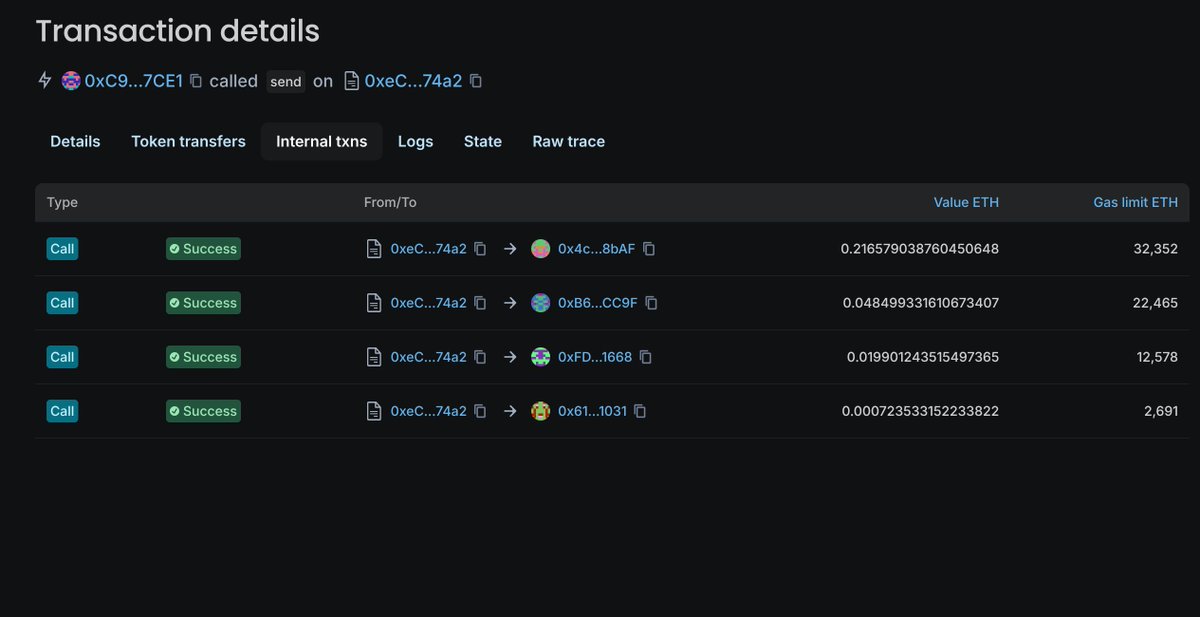Copy the 0x4c...8bAF recipient address

[649, 249]
